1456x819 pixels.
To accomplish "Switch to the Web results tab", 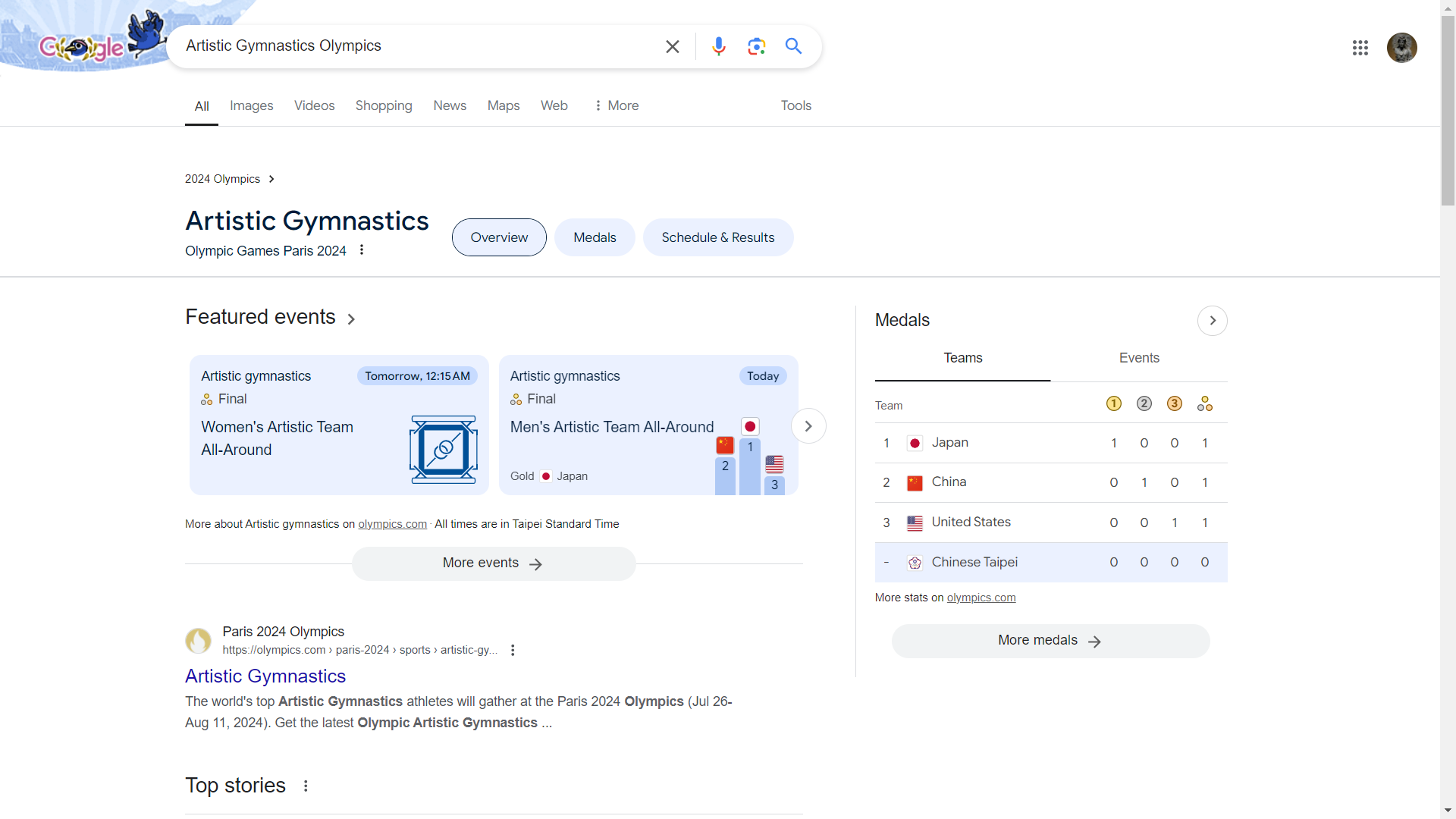I will pyautogui.click(x=554, y=105).
